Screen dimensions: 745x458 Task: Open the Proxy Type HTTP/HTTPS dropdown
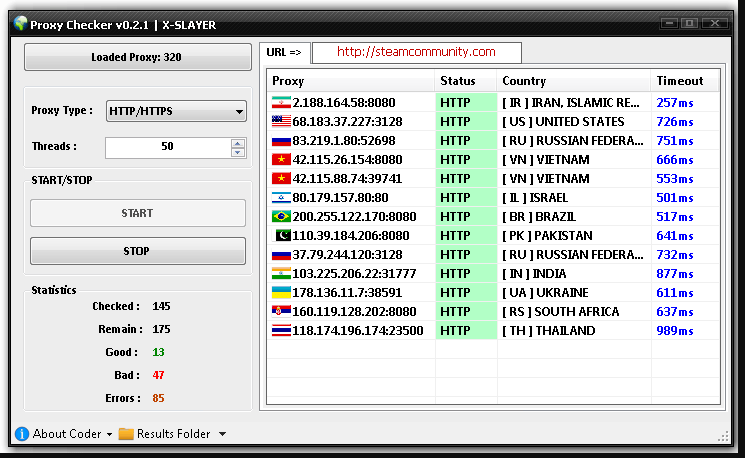pos(176,111)
